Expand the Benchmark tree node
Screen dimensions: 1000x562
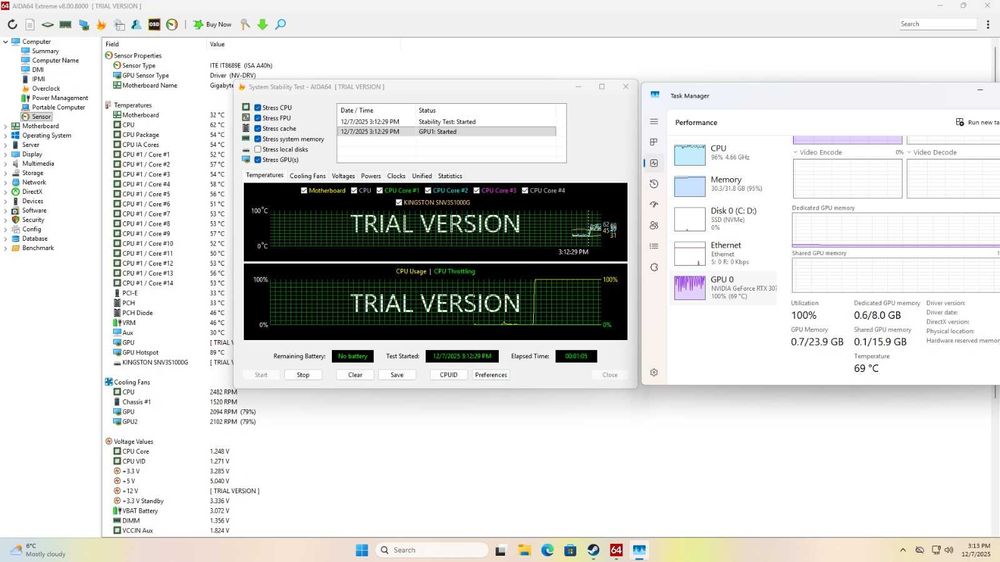[6, 248]
